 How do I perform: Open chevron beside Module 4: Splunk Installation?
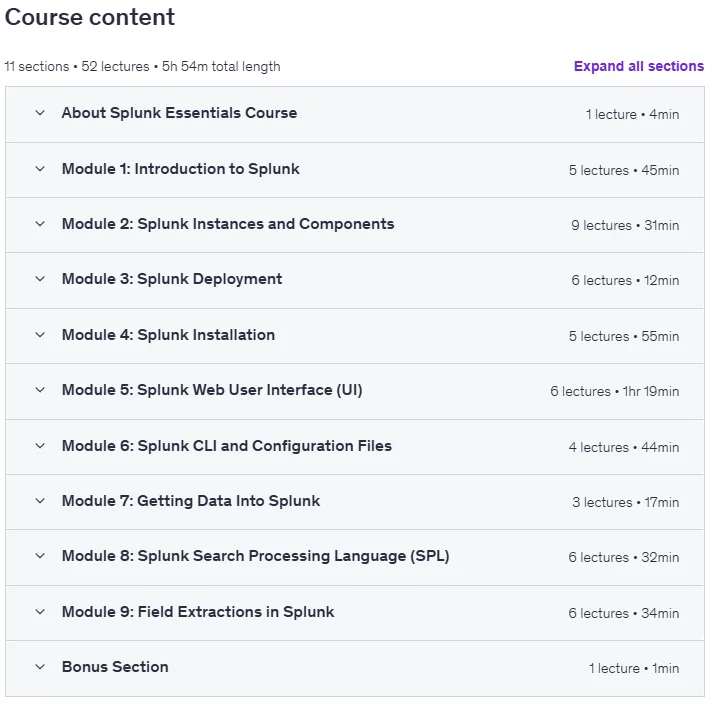[40, 335]
